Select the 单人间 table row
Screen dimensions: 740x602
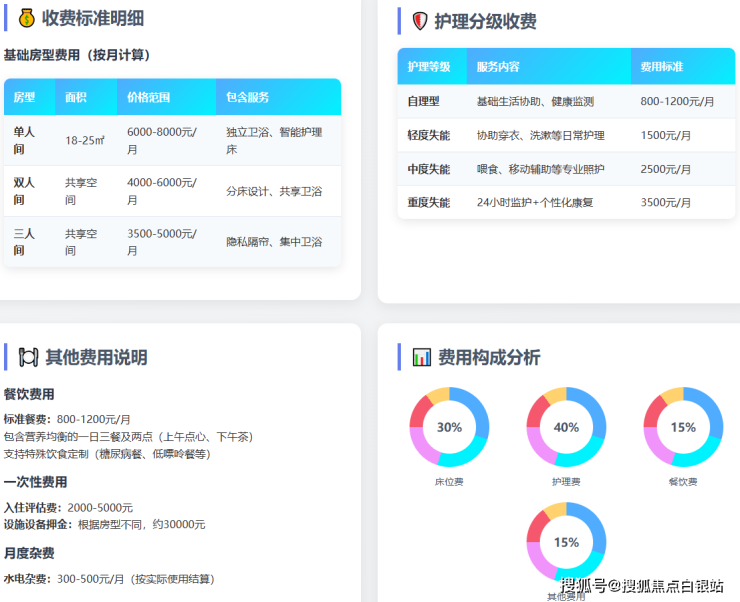(x=172, y=140)
